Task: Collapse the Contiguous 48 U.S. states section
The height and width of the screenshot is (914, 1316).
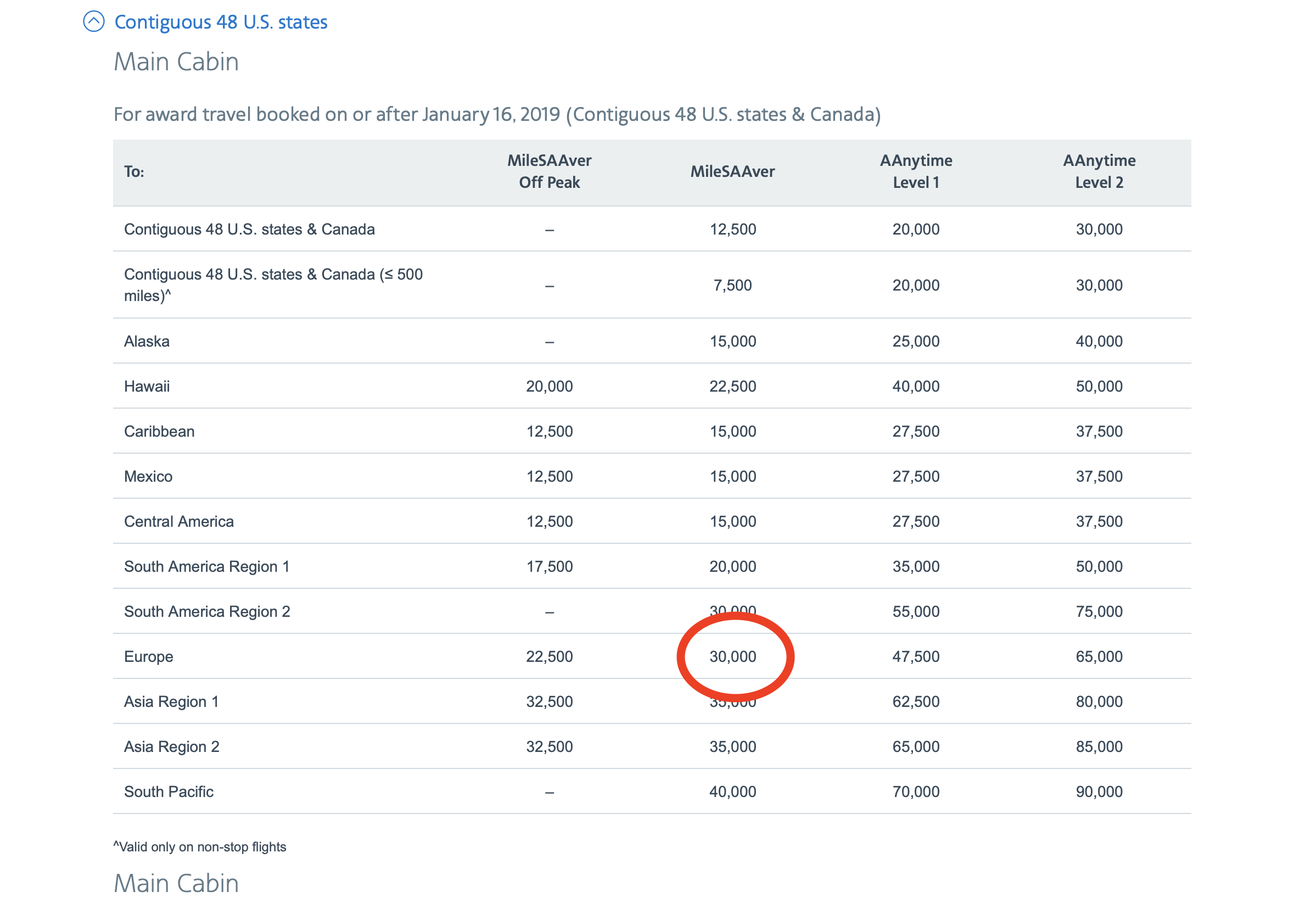Action: pyautogui.click(x=94, y=22)
